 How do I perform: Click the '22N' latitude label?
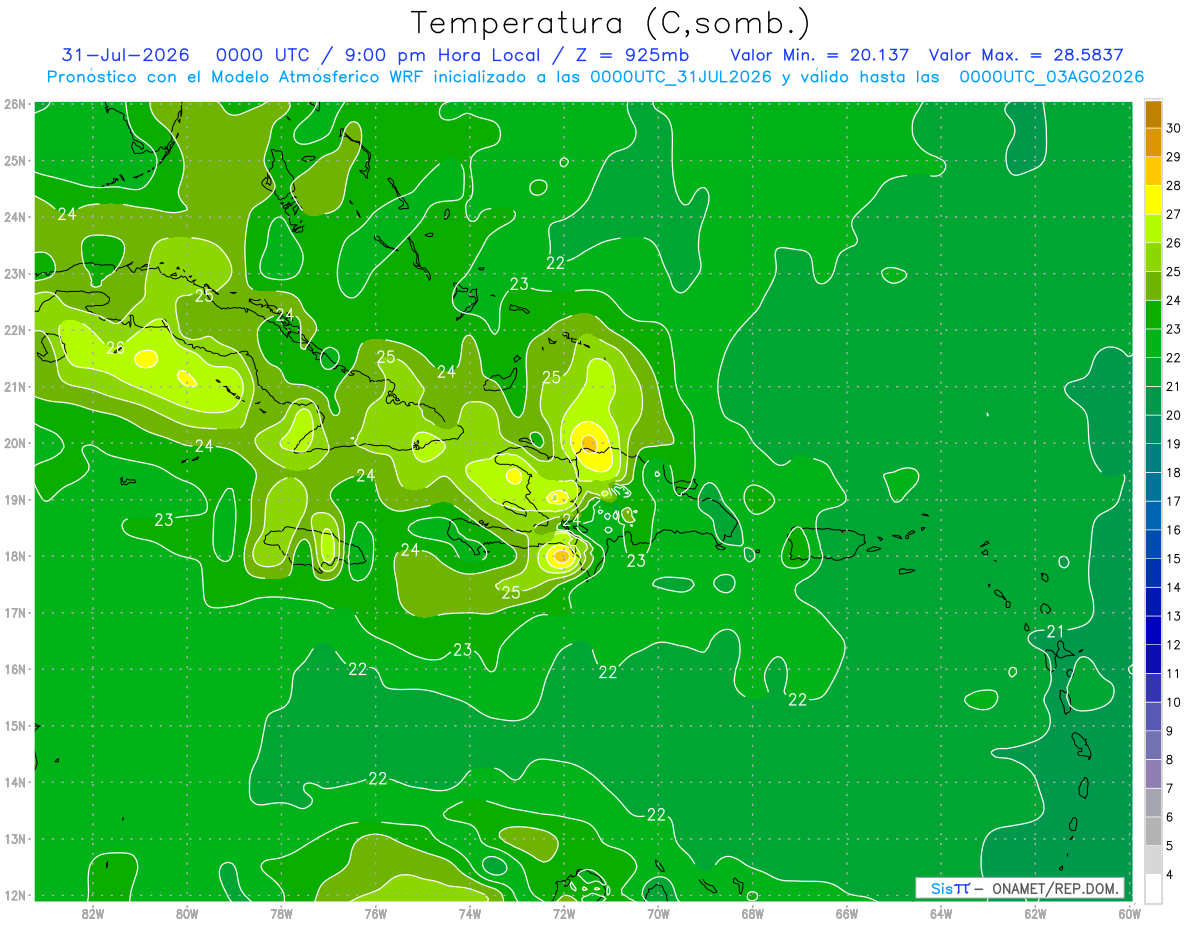14,330
